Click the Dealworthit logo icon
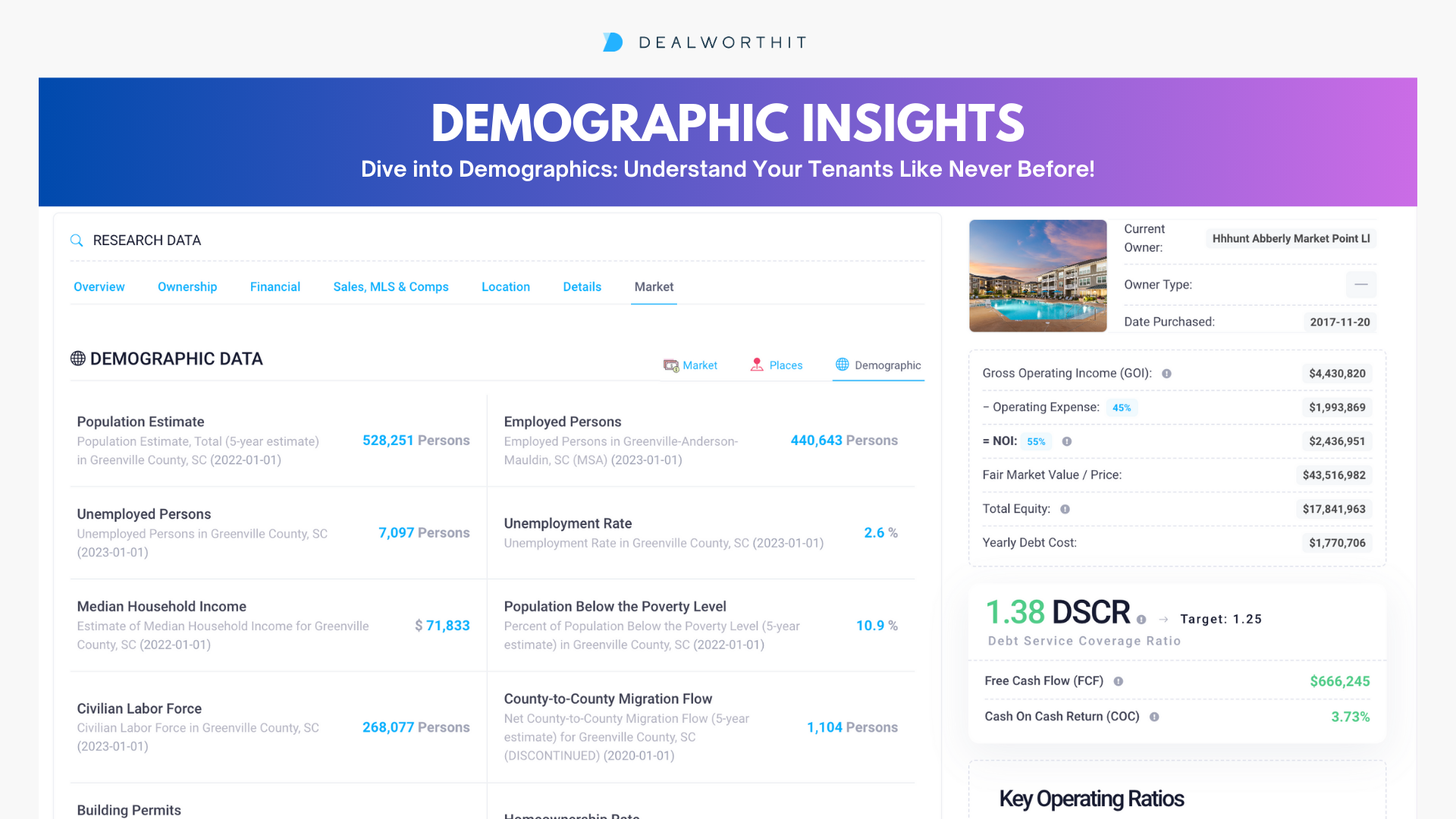Viewport: 1456px width, 819px height. click(613, 42)
